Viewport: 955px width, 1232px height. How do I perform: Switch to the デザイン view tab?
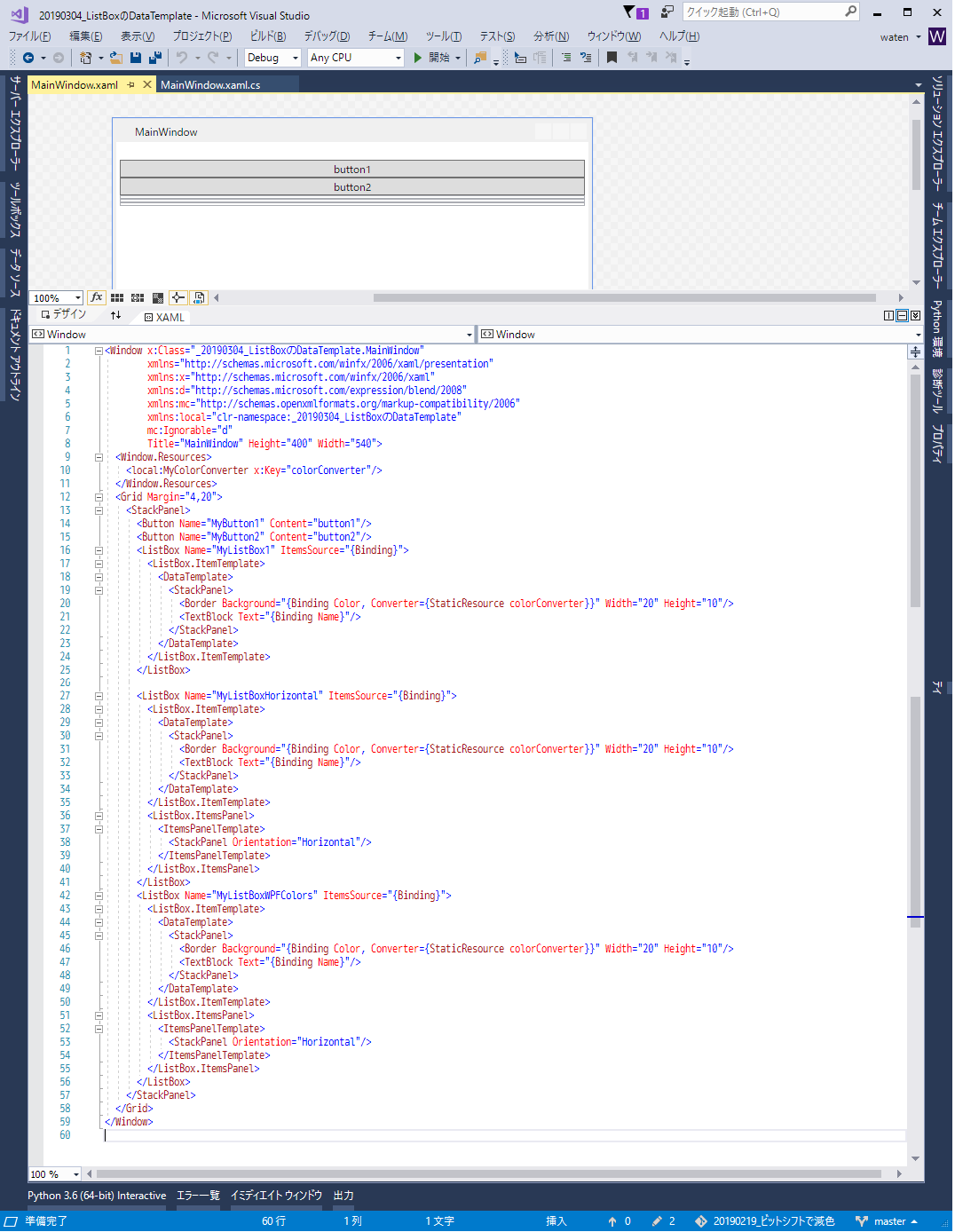pos(64,315)
